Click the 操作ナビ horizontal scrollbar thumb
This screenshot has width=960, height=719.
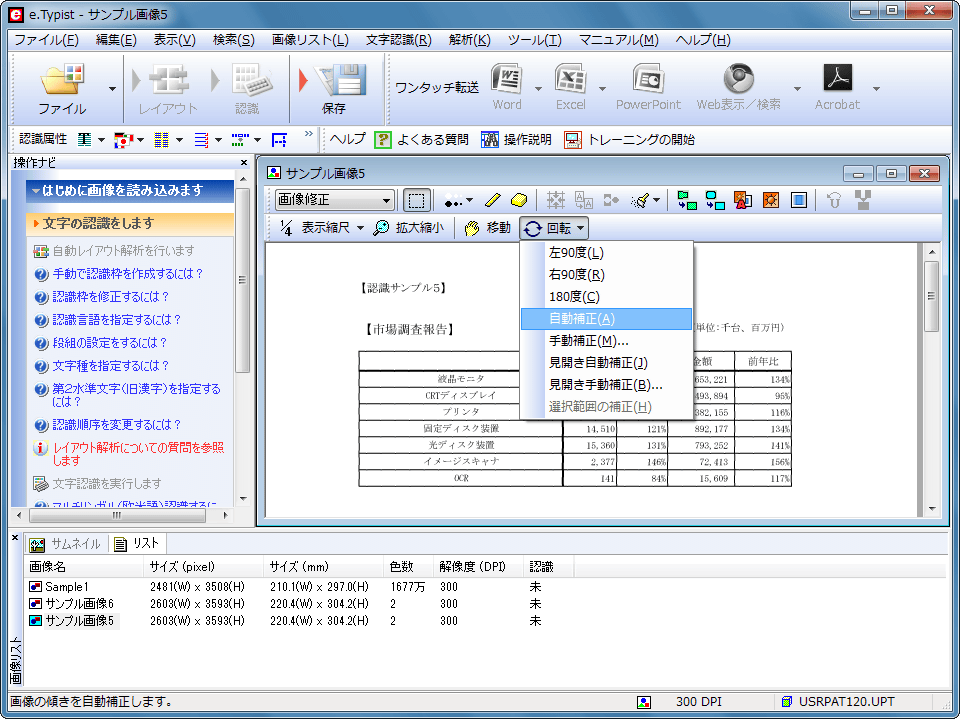point(117,516)
